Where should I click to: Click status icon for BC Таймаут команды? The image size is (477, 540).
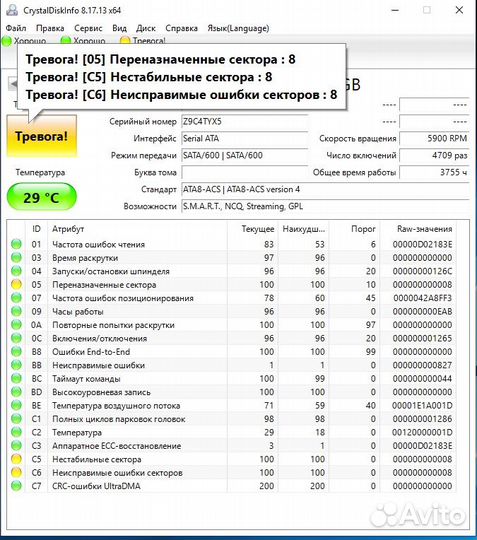click(x=16, y=378)
